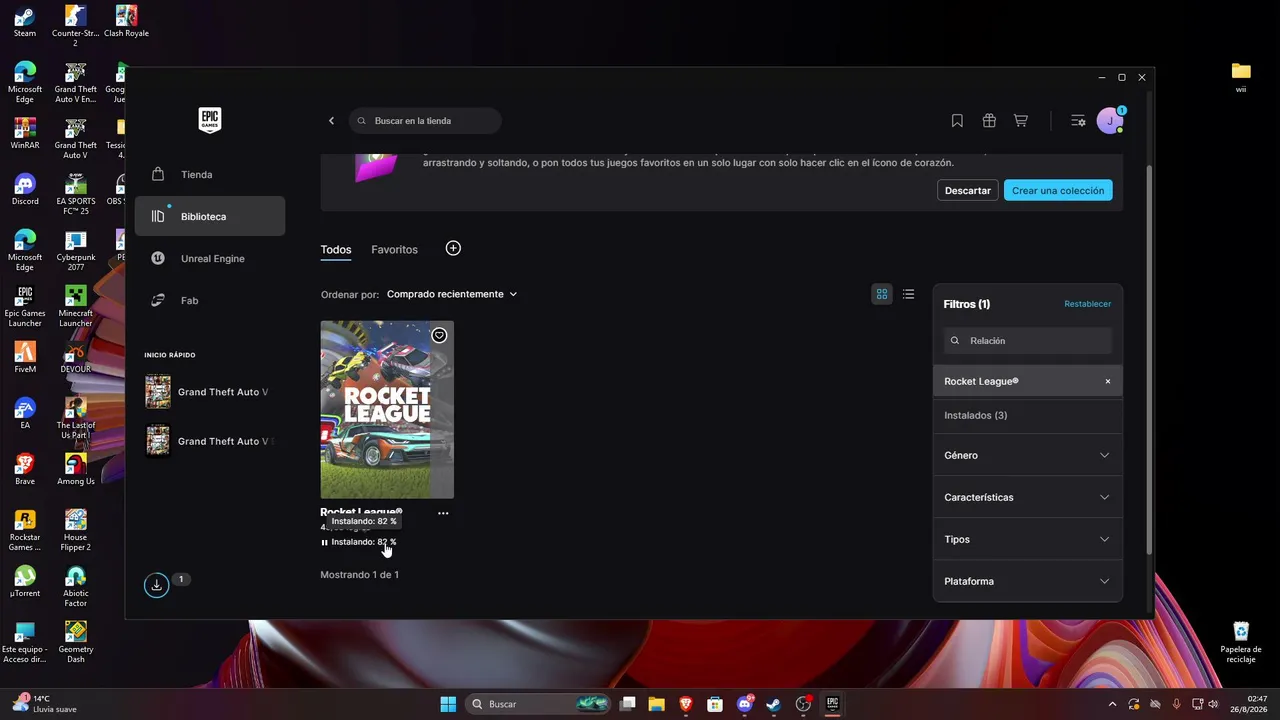This screenshot has height=720, width=1280.
Task: Open Epic Games Launcher taskbar icon
Action: point(832,704)
